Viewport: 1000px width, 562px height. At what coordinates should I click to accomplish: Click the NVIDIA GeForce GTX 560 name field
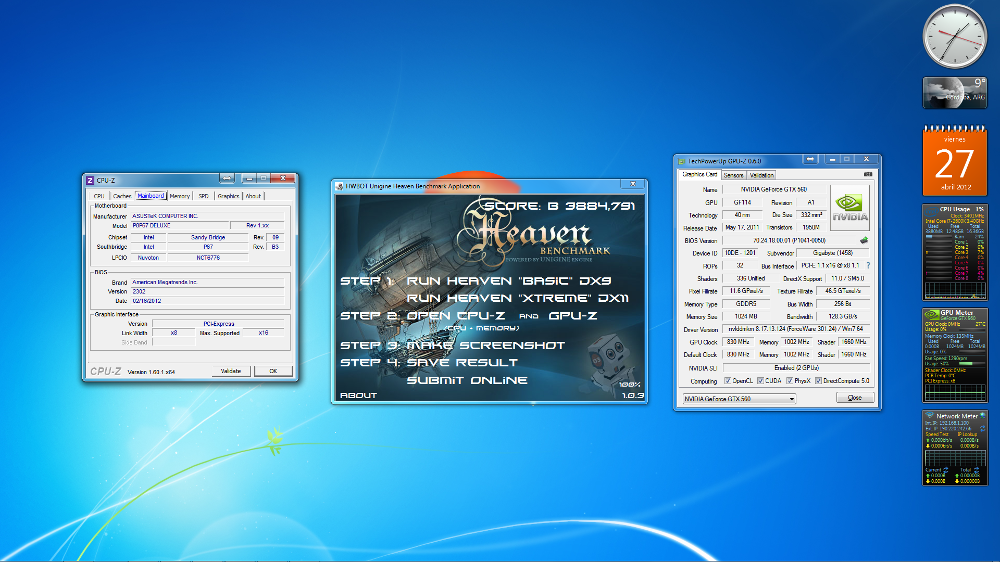pos(774,189)
